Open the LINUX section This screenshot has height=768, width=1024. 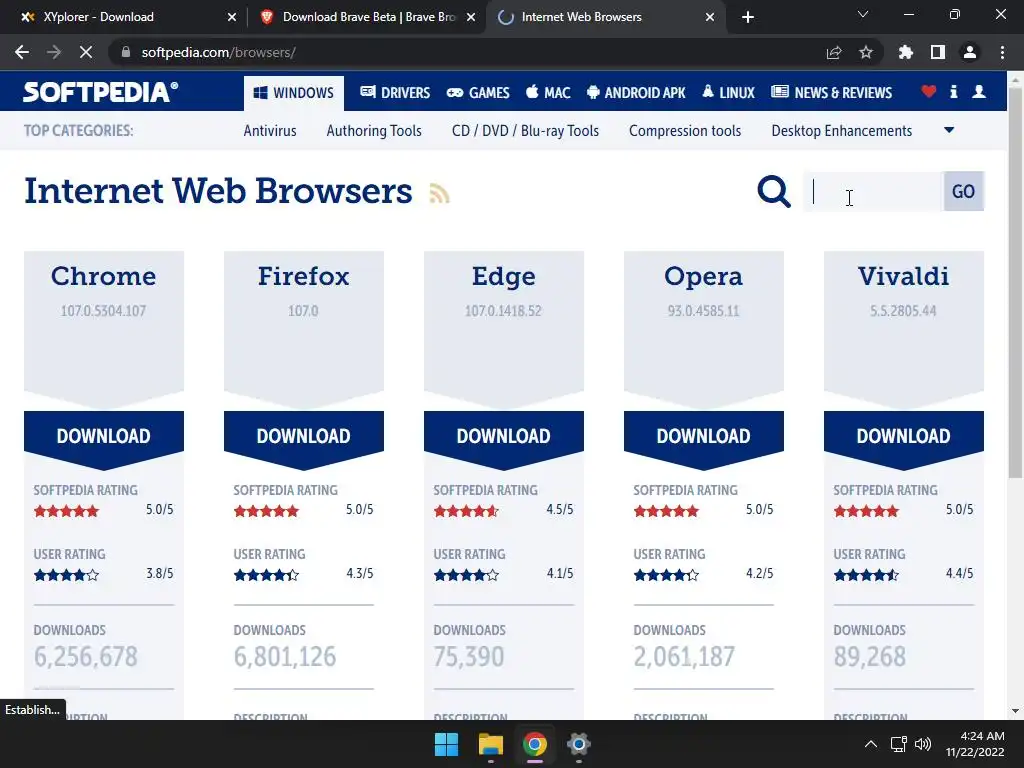(728, 93)
